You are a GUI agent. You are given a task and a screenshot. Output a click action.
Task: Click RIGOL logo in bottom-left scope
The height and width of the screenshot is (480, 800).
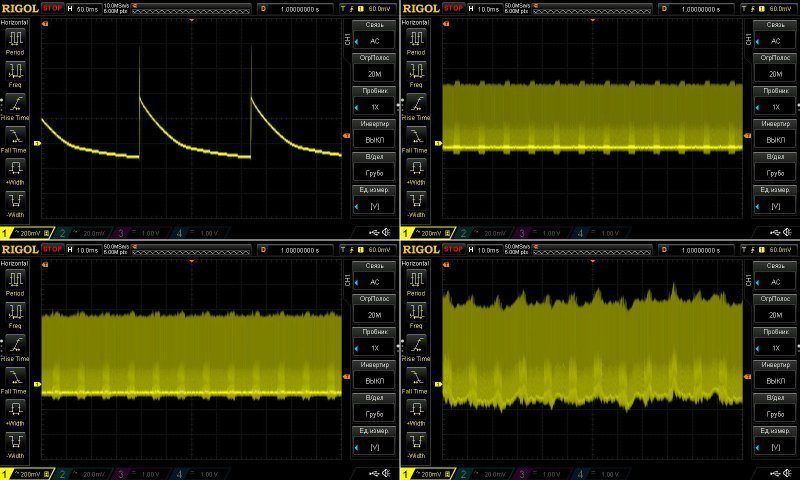click(x=18, y=248)
